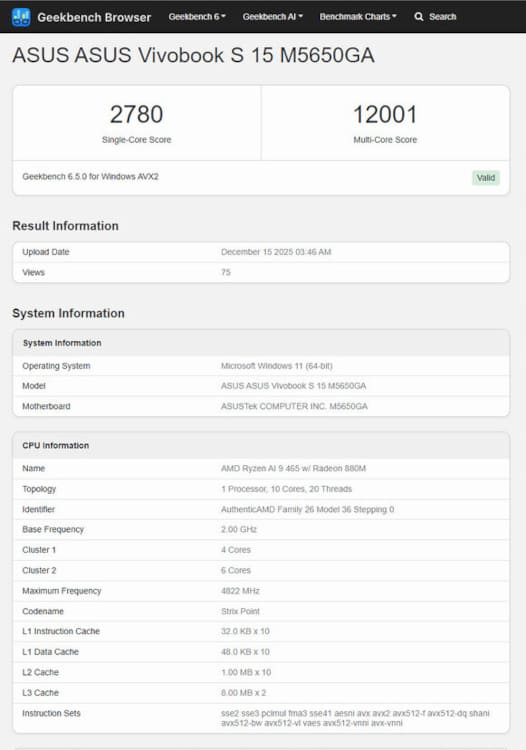Viewport: 526px width, 750px height.
Task: Select AMD Ryzen AI 9 465 name value
Action: 293,468
